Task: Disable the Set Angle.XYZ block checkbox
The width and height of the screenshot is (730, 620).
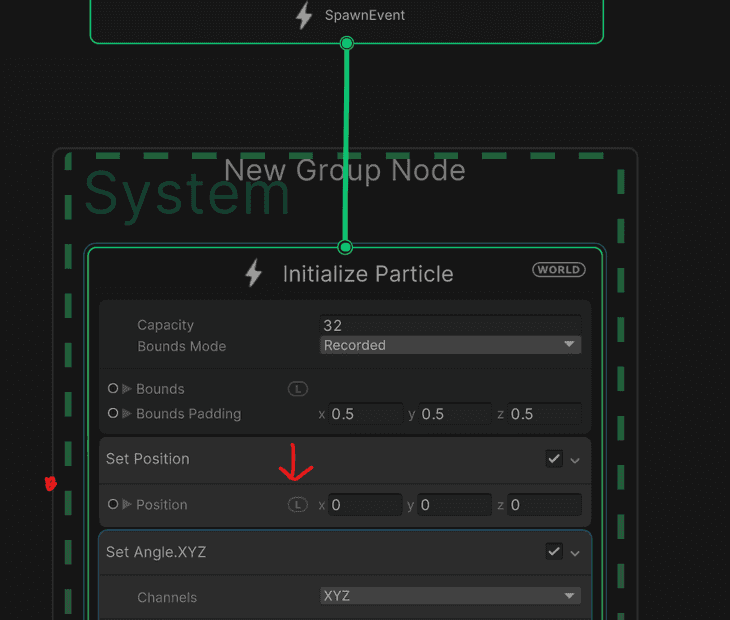Action: pos(554,552)
